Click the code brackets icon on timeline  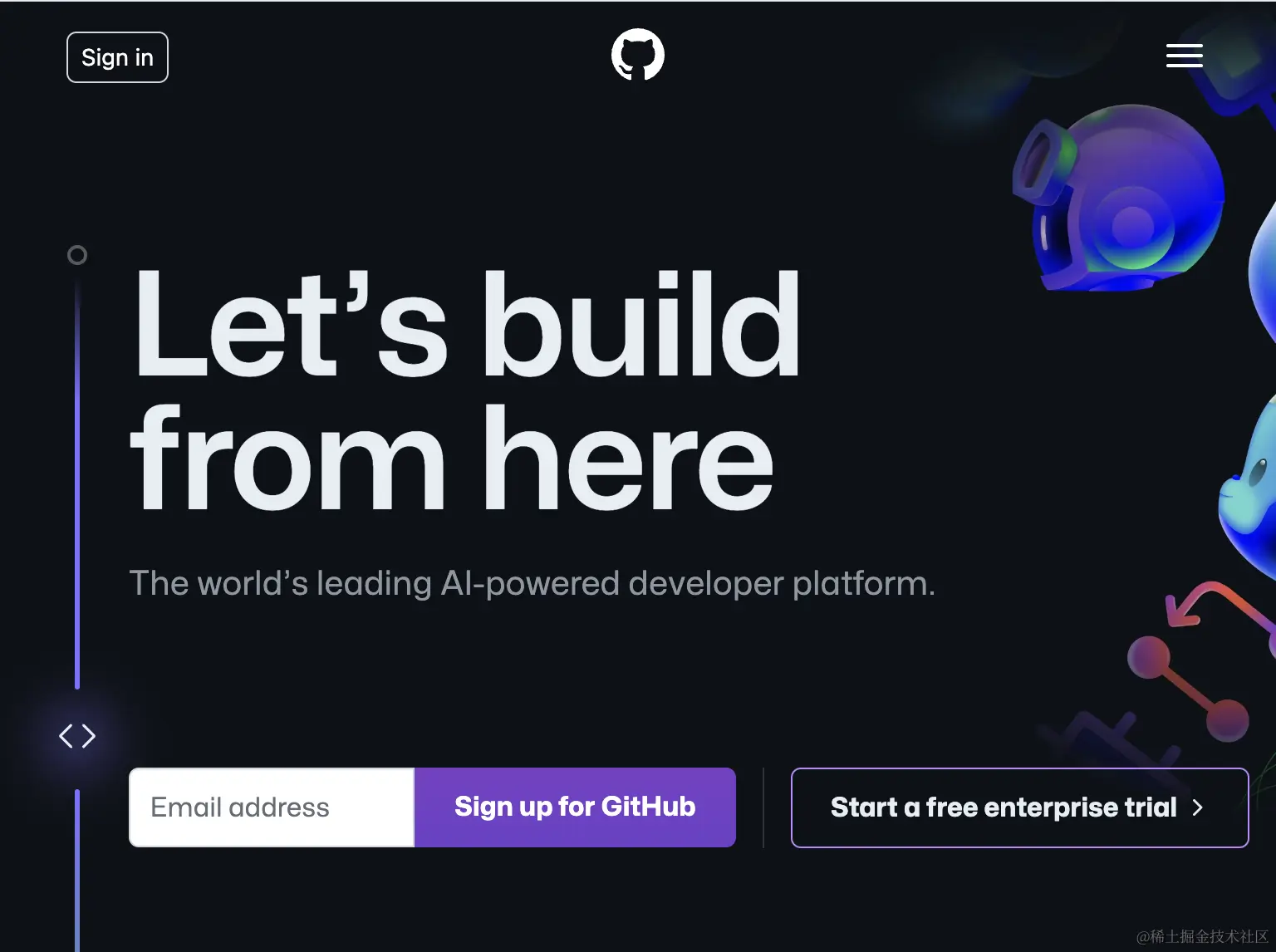[x=77, y=736]
